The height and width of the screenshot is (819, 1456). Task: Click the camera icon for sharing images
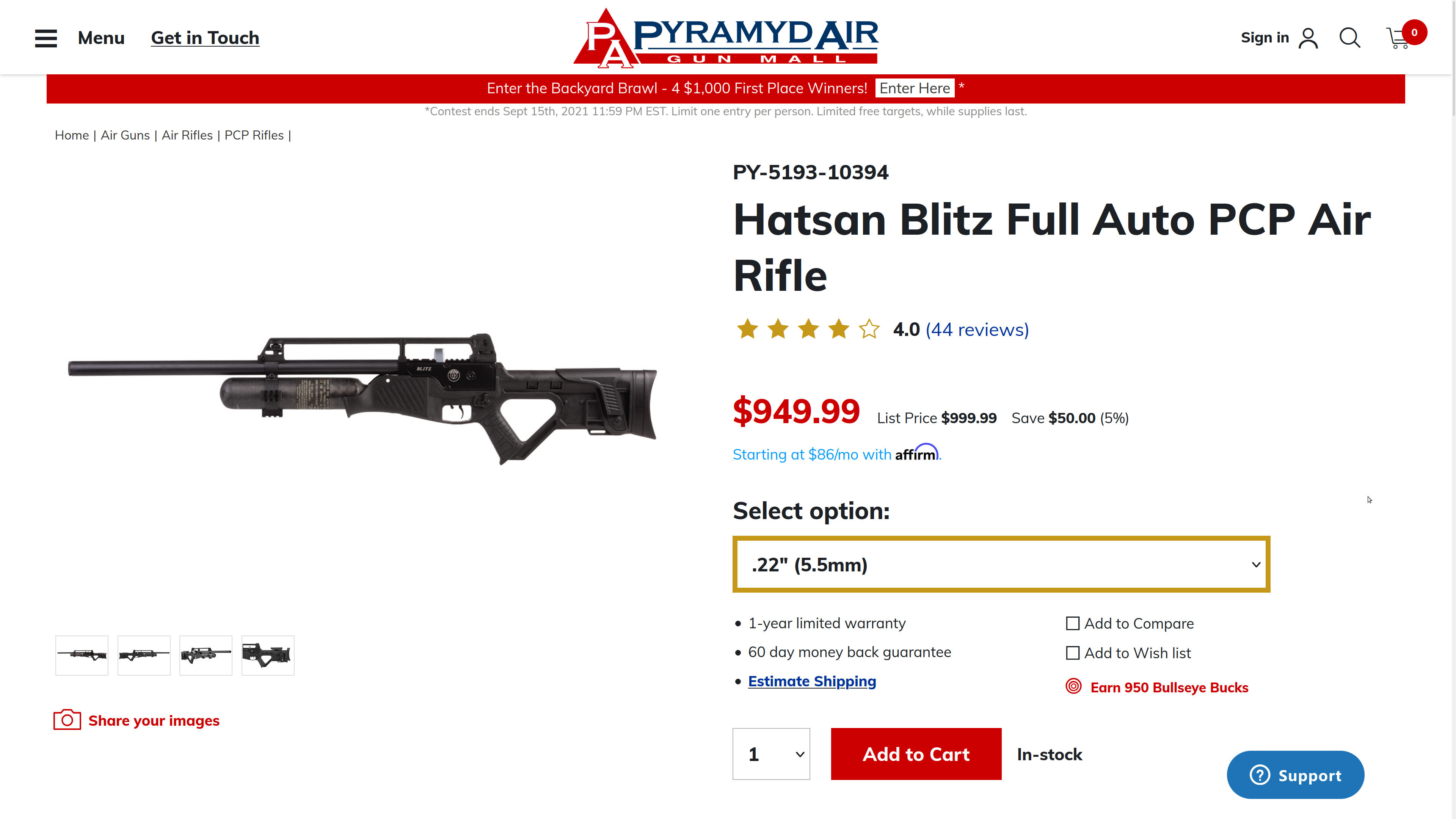point(67,720)
